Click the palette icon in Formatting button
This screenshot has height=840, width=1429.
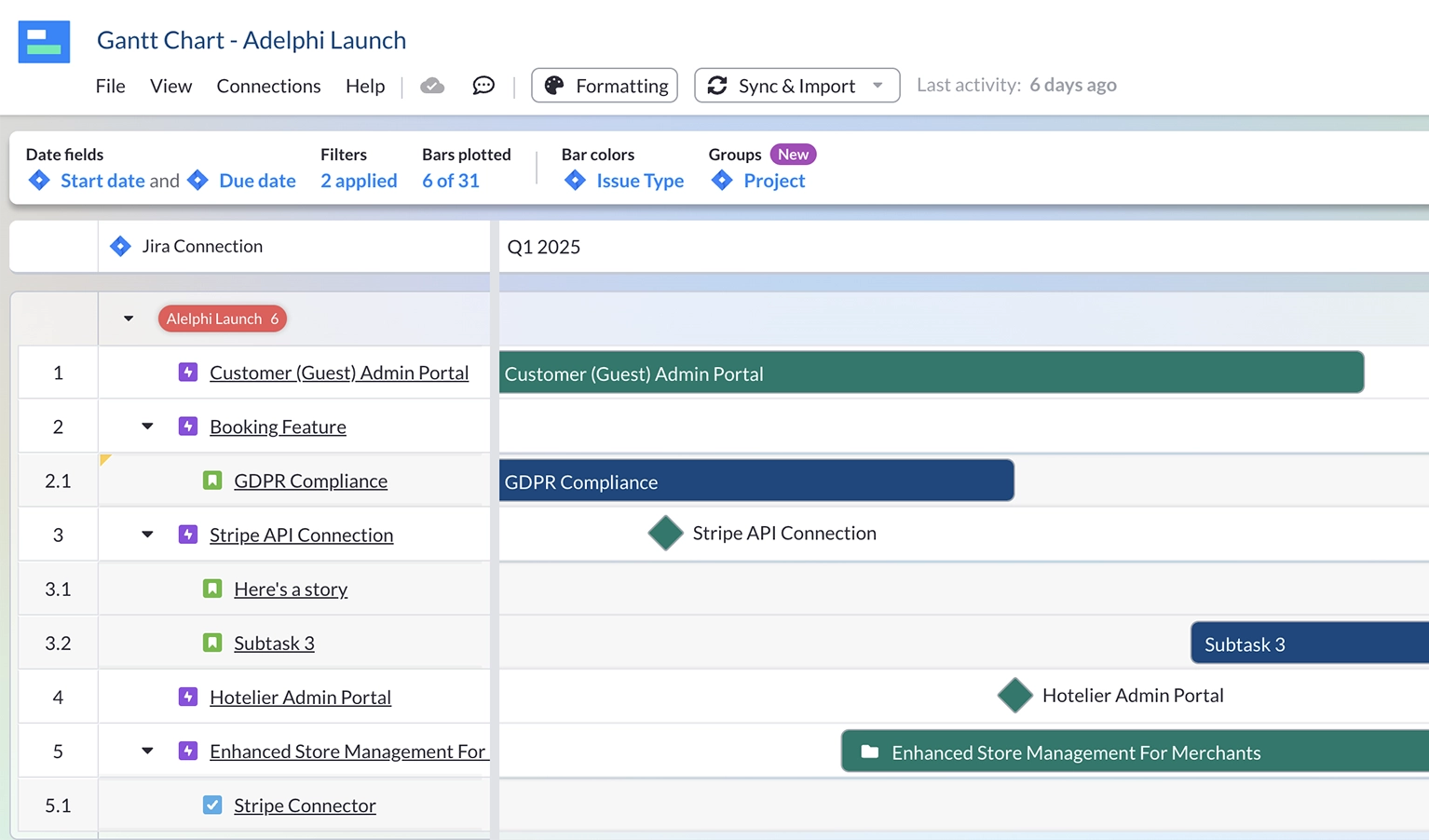click(x=554, y=86)
